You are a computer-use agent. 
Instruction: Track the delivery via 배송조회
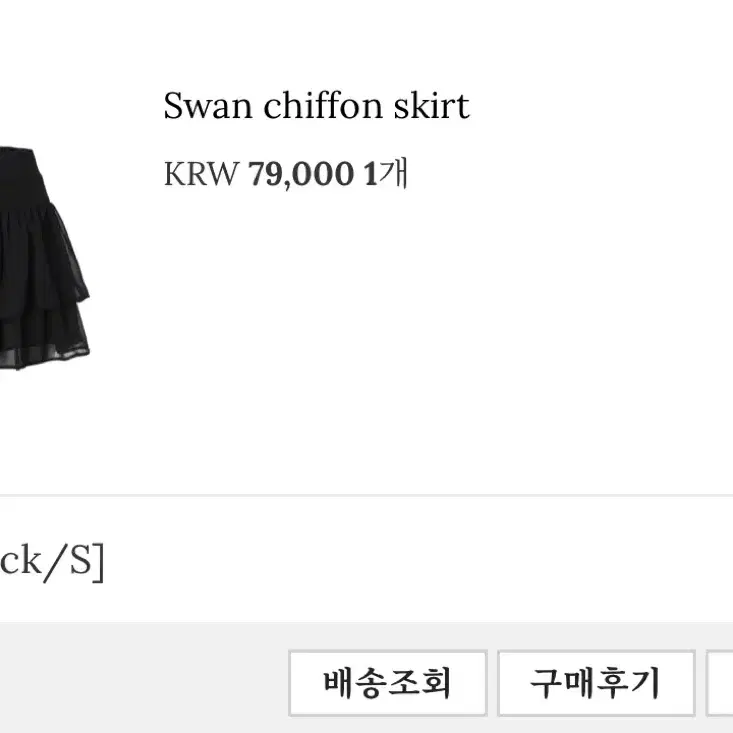click(388, 683)
